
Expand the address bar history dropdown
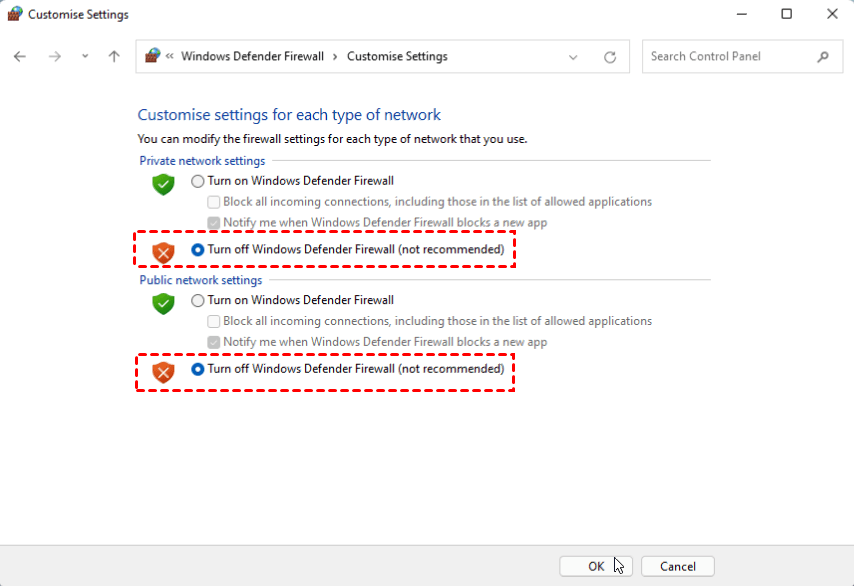(573, 57)
